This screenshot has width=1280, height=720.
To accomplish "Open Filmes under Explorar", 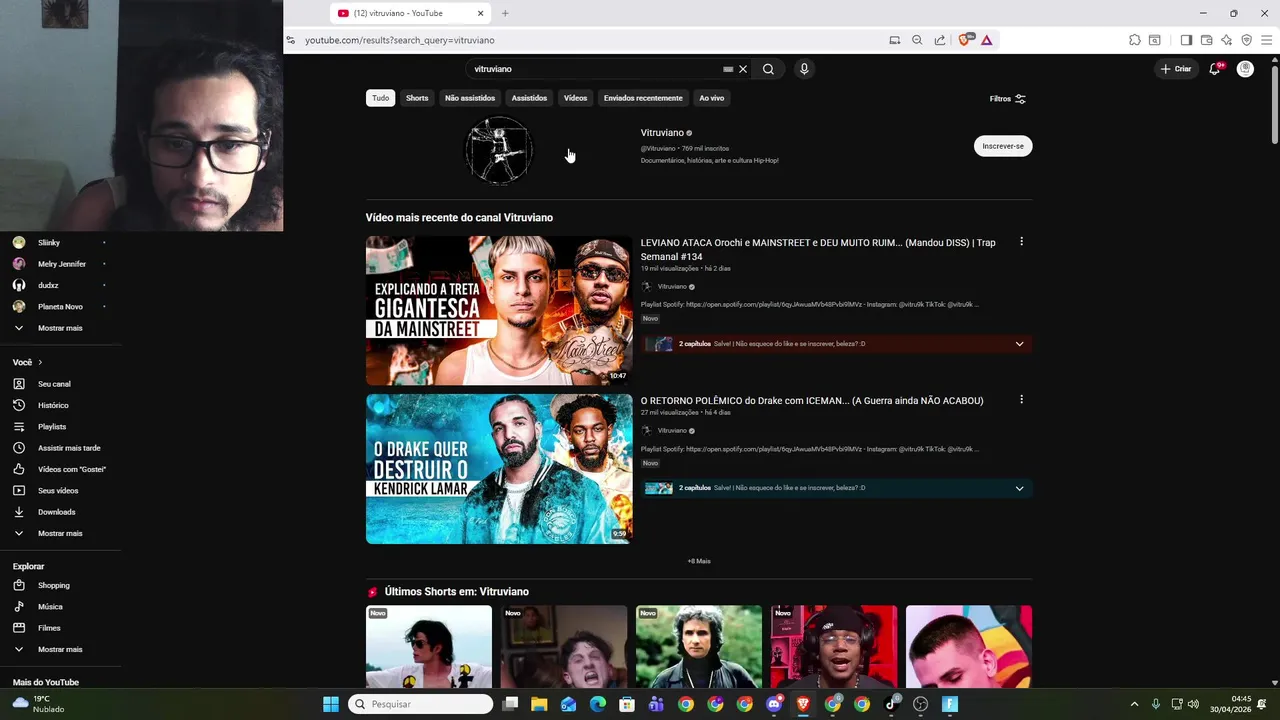I will click(x=60, y=628).
